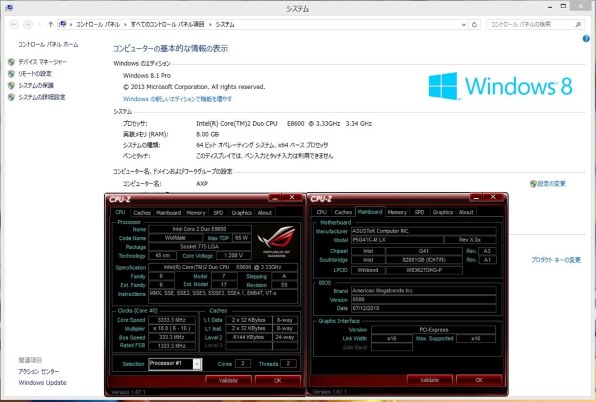Open システムの保護 link
The height and width of the screenshot is (402, 596).
[36, 85]
